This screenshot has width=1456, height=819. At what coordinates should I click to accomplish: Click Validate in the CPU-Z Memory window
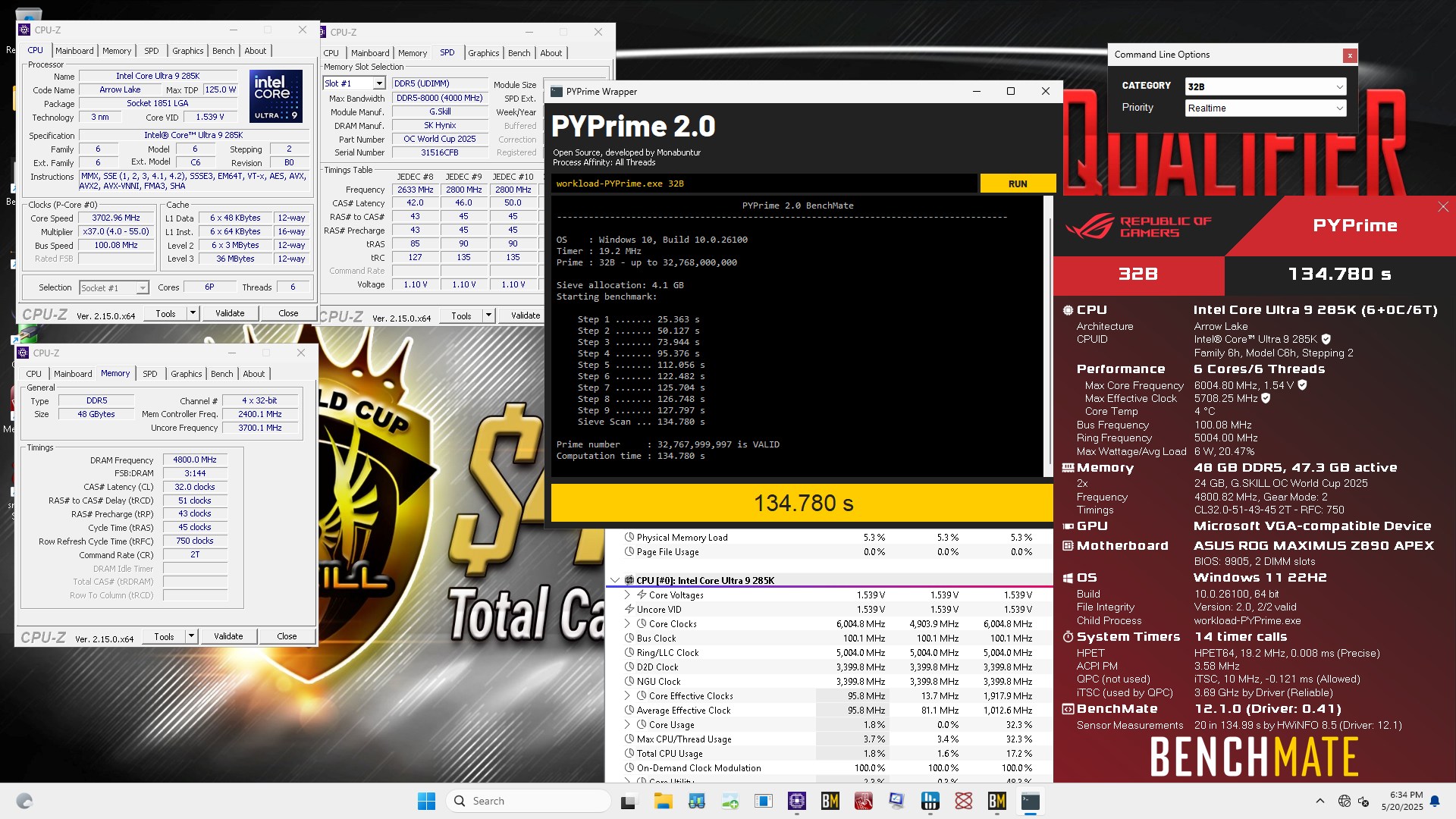[x=228, y=636]
